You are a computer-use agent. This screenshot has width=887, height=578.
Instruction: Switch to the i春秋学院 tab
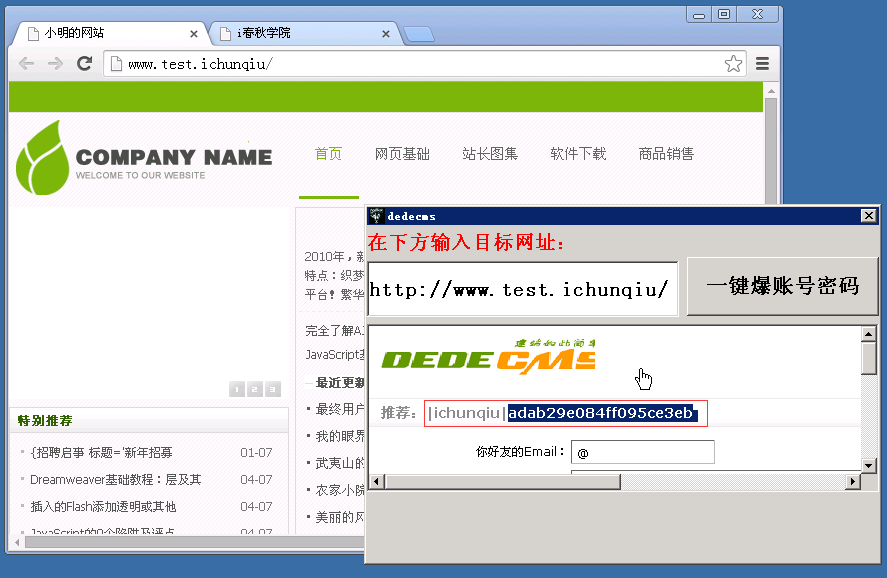point(304,33)
